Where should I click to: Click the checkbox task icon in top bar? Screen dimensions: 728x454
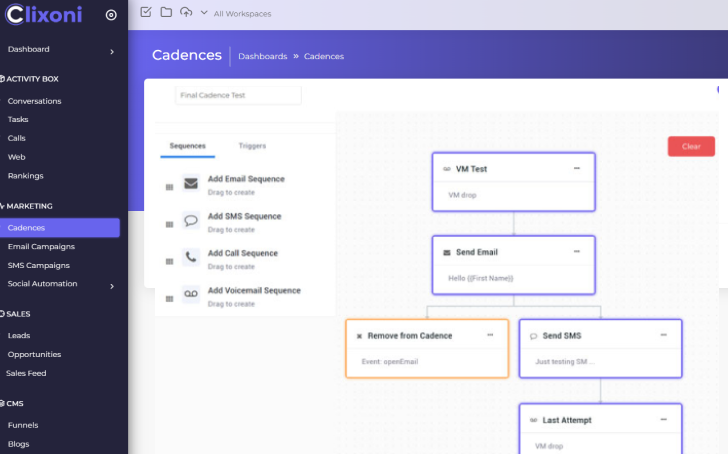click(146, 13)
